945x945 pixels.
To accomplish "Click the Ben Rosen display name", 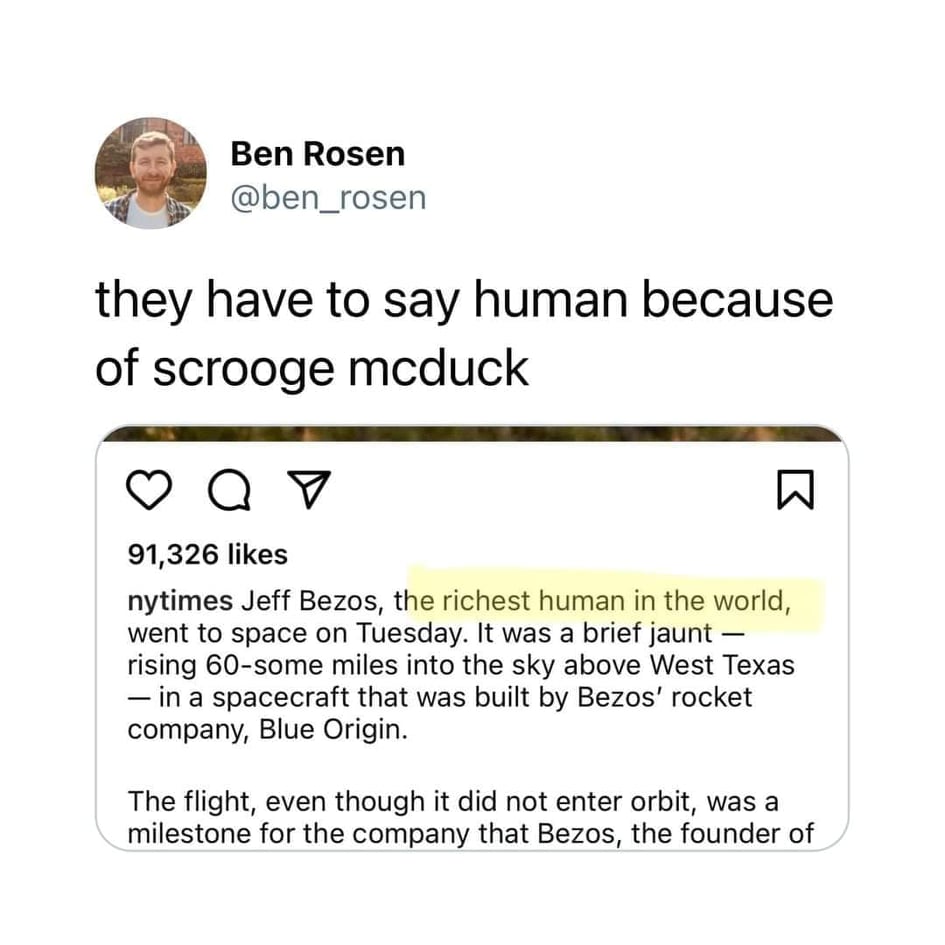I will pos(317,154).
